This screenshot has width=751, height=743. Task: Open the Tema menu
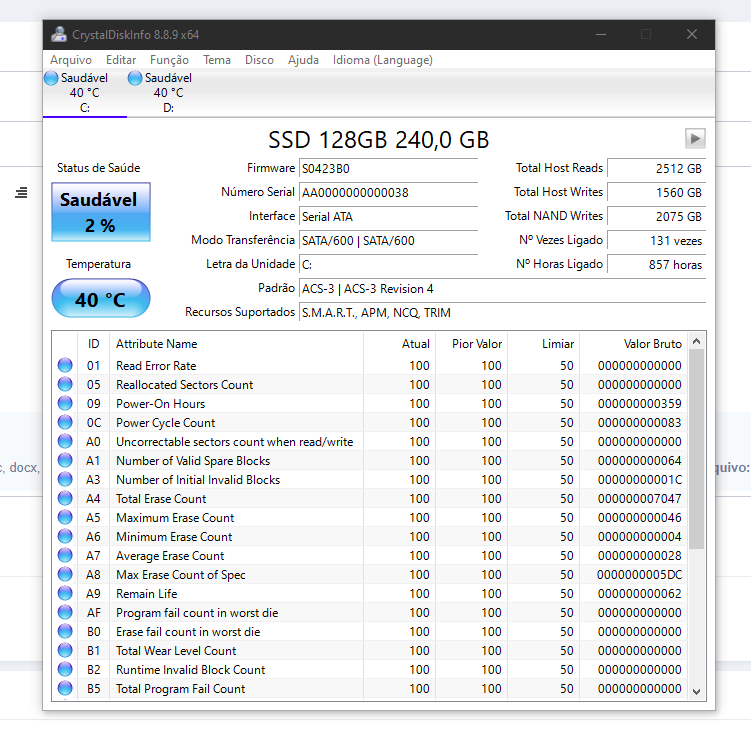tap(216, 60)
